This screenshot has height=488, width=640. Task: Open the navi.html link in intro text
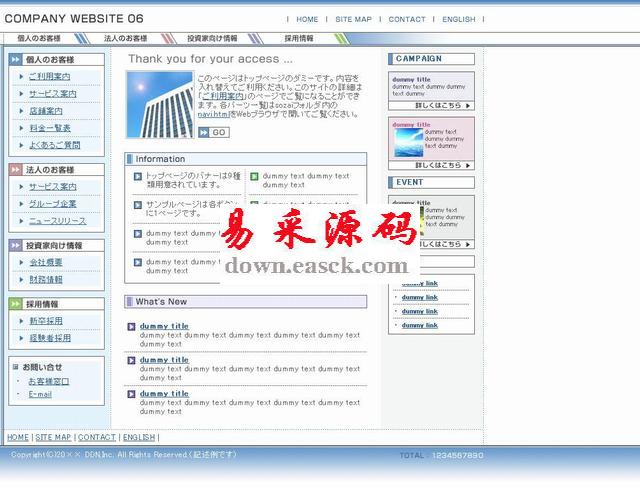tap(213, 114)
